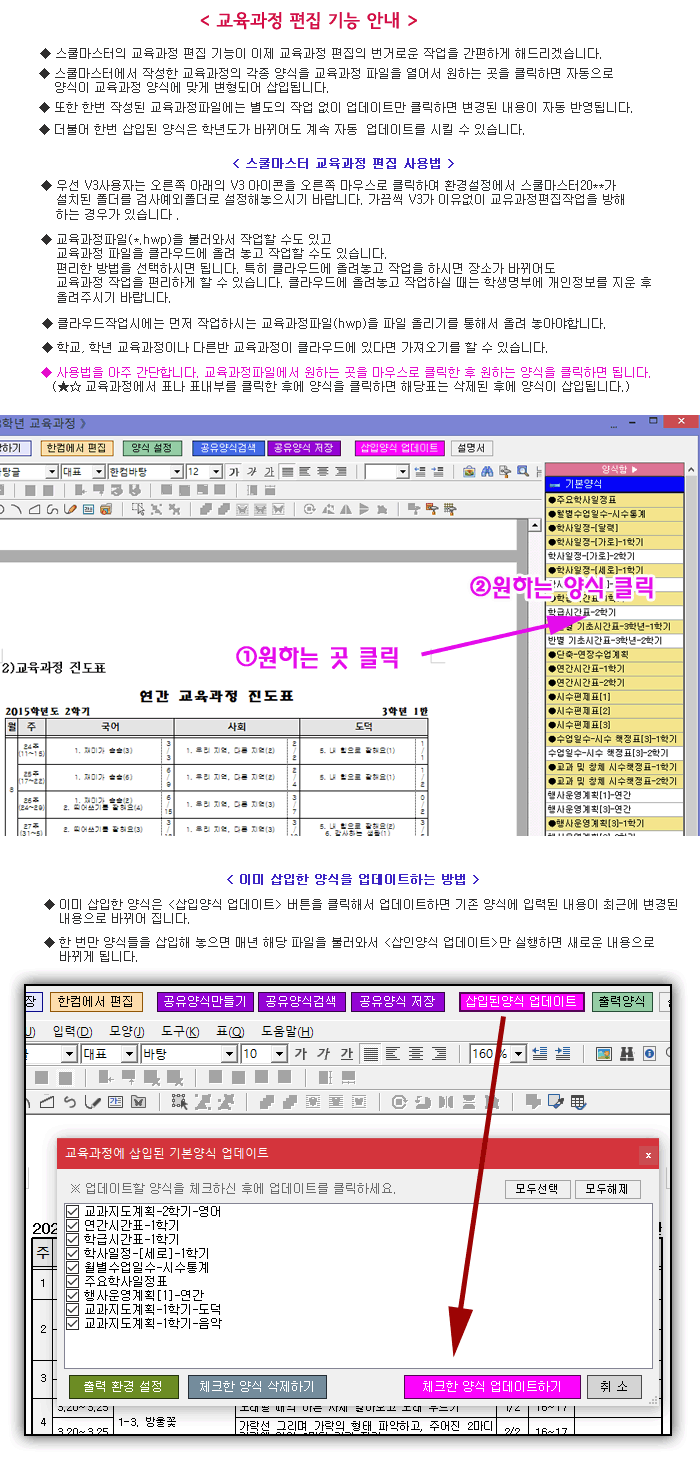Click 취소 in the update dialog
The image size is (700, 1476).
(614, 1387)
